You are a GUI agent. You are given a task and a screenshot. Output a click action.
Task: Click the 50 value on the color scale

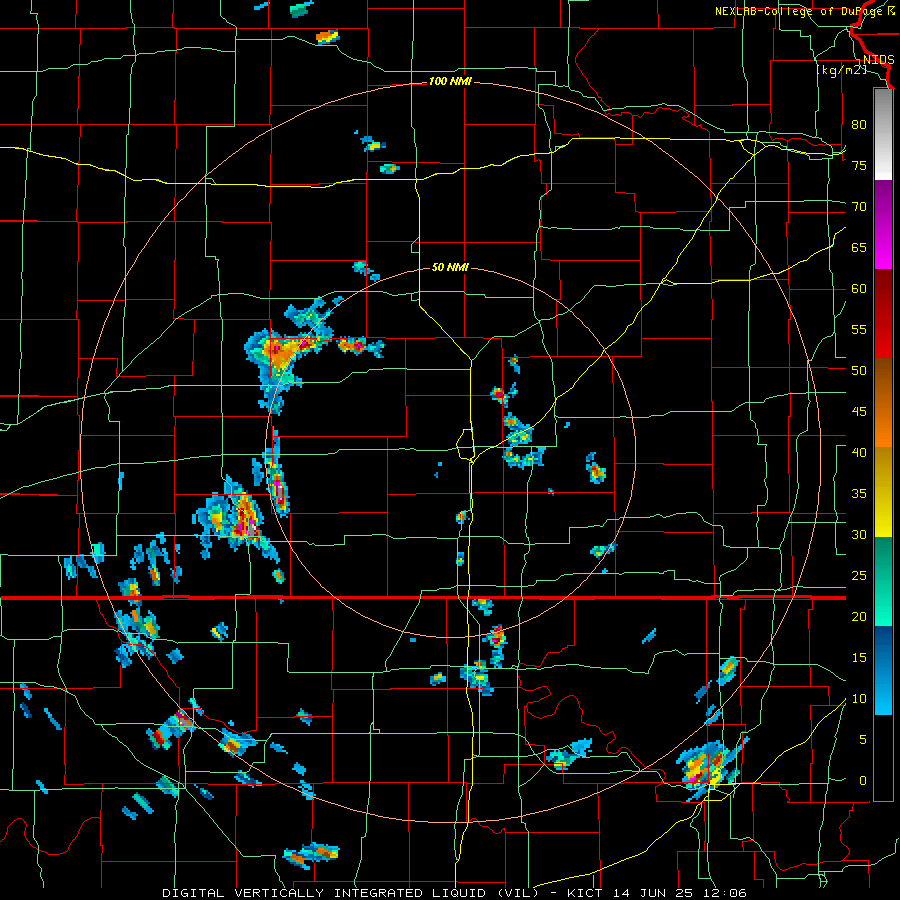[859, 370]
